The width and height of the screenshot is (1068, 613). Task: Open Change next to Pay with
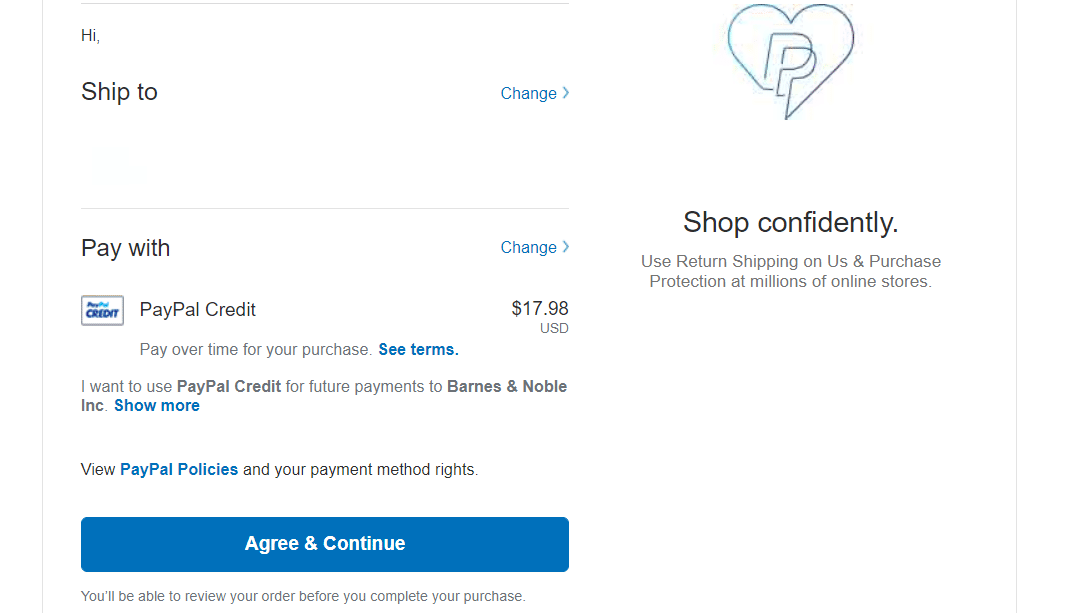pos(528,247)
